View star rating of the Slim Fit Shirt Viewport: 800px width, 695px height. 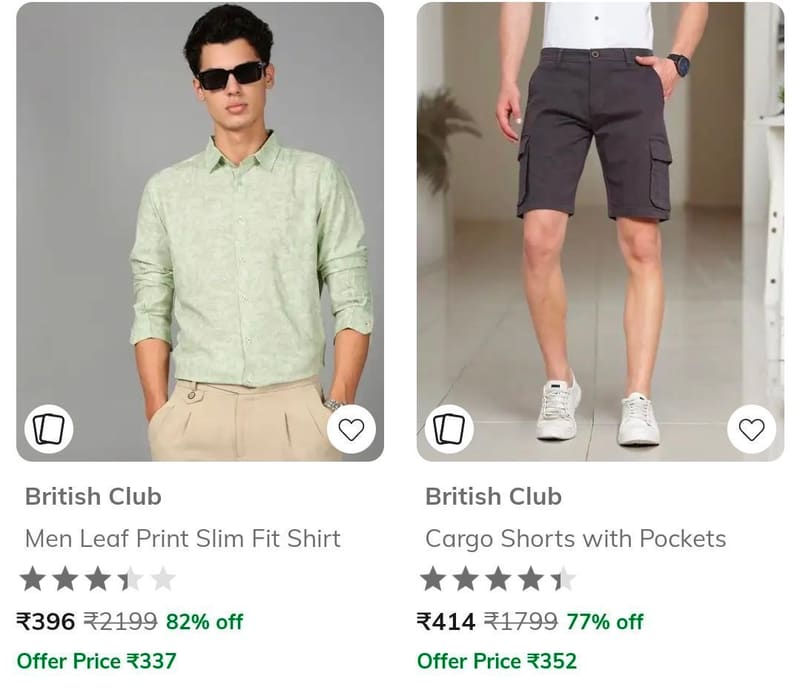pos(97,579)
